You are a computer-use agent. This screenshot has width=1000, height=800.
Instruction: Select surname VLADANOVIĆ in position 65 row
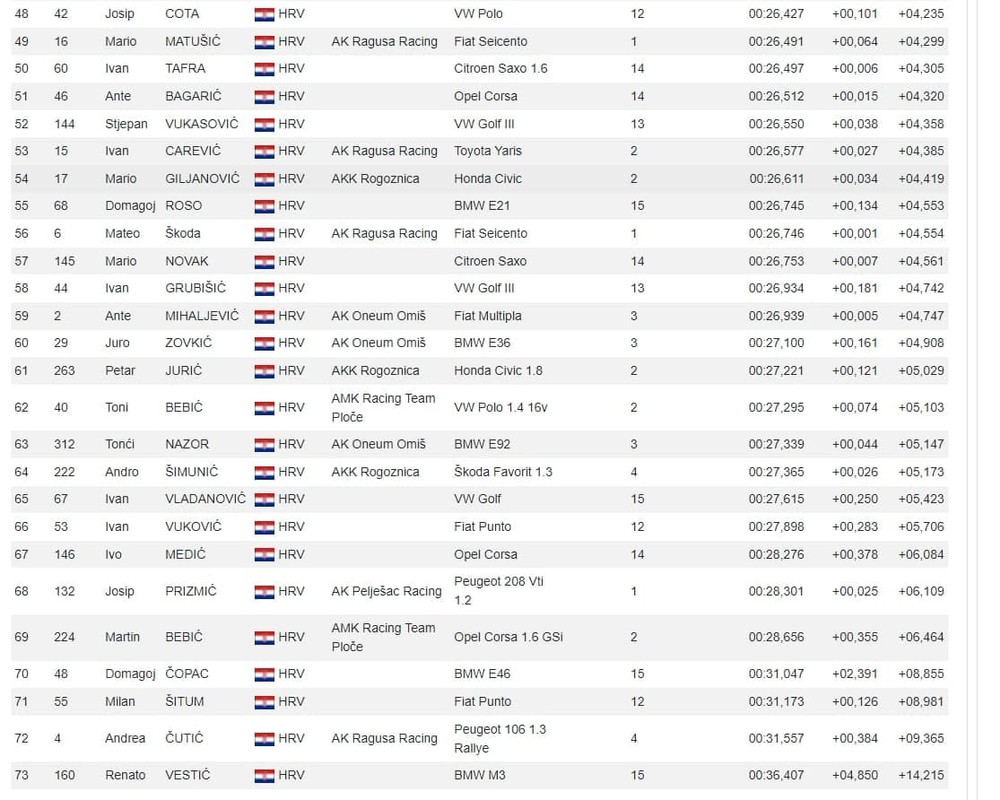(205, 499)
